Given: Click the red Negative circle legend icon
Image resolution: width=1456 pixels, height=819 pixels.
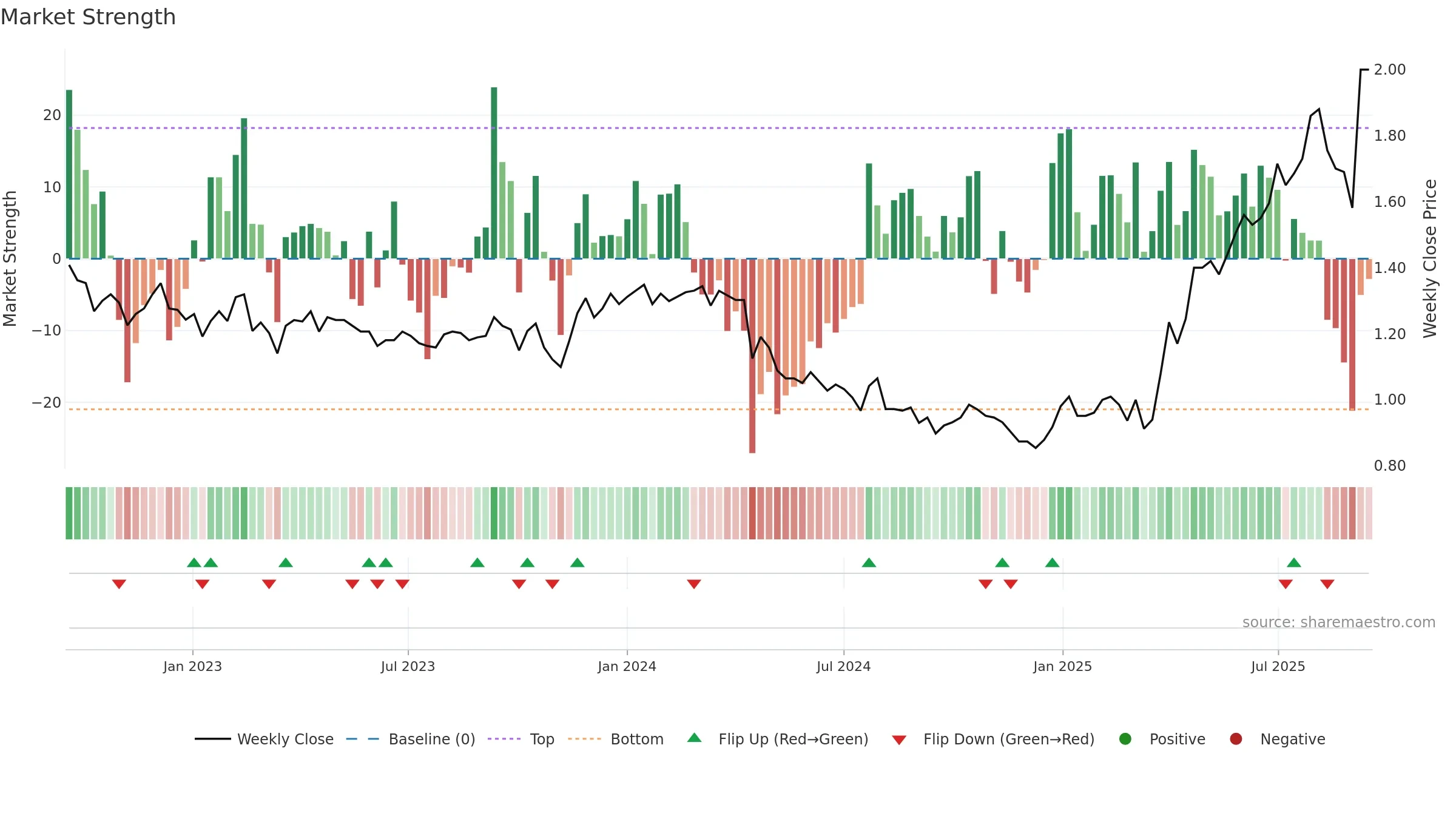Looking at the screenshot, I should click(x=1236, y=739).
